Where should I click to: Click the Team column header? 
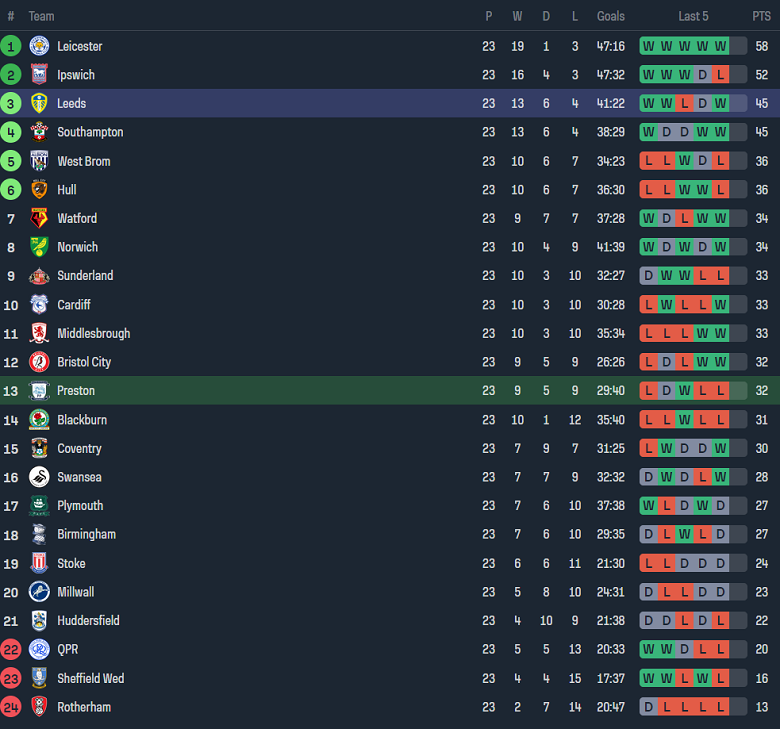41,16
